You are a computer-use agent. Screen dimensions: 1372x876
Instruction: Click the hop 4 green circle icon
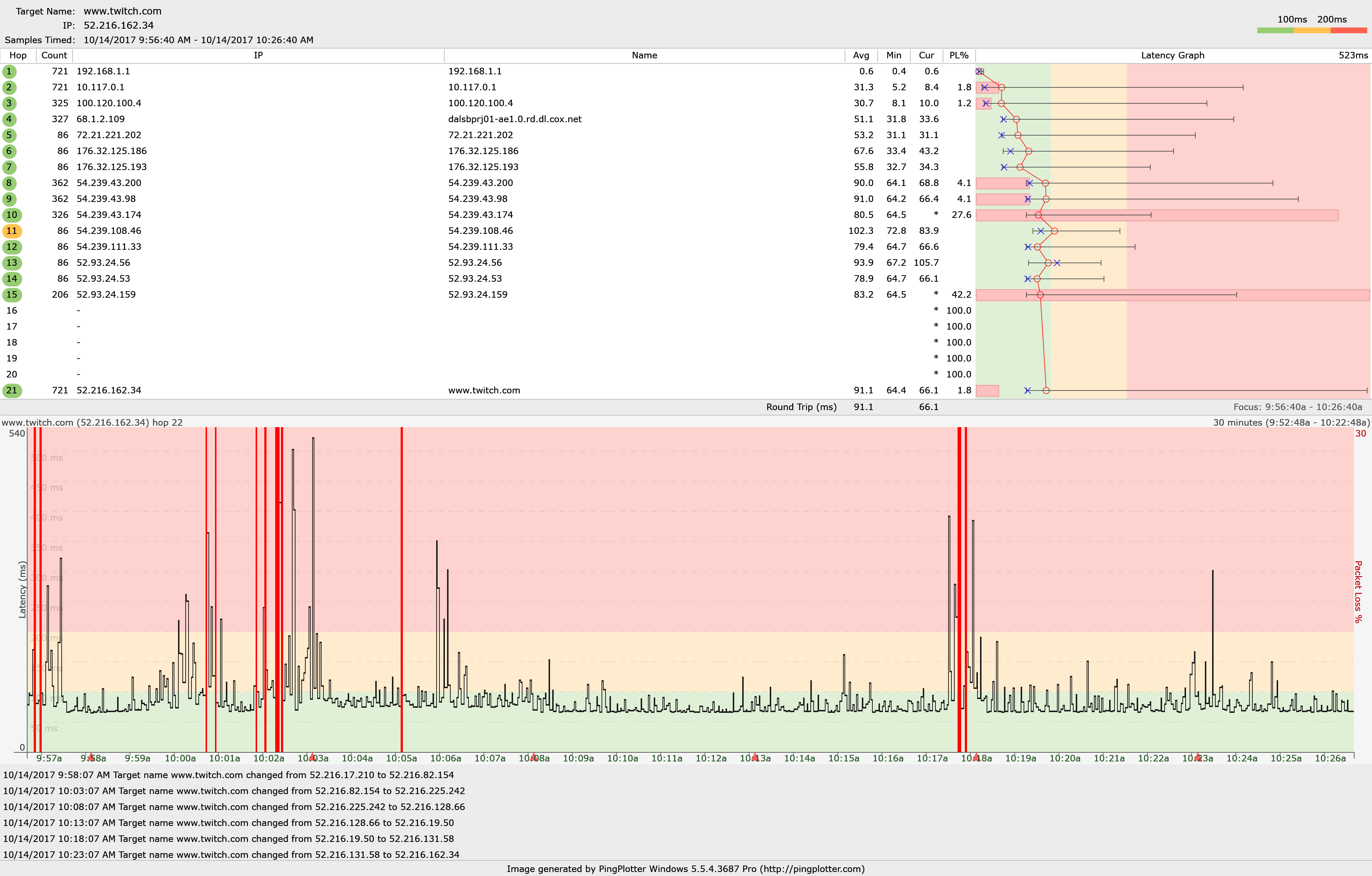click(x=9, y=119)
